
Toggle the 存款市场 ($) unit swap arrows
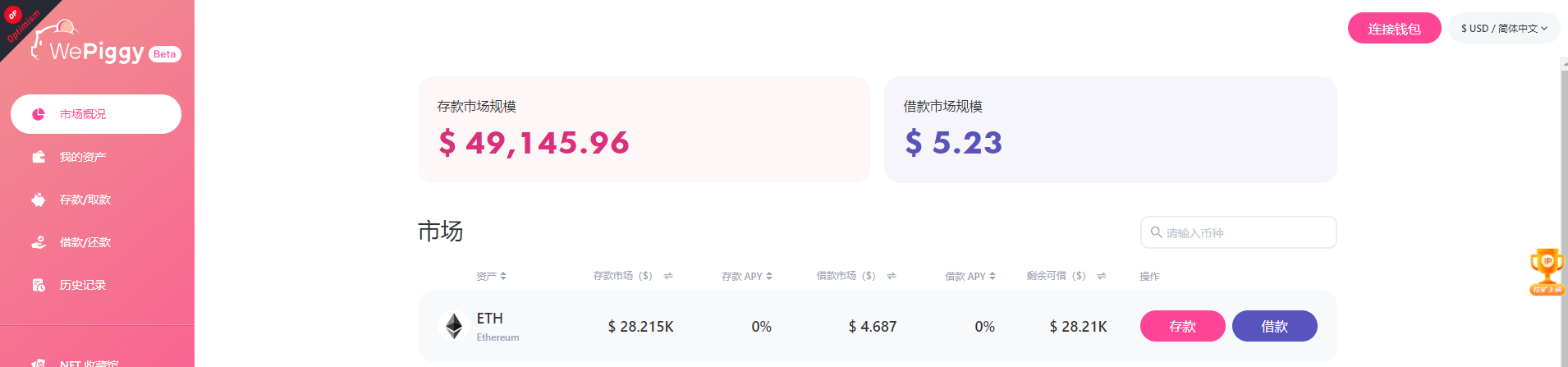[x=668, y=276]
